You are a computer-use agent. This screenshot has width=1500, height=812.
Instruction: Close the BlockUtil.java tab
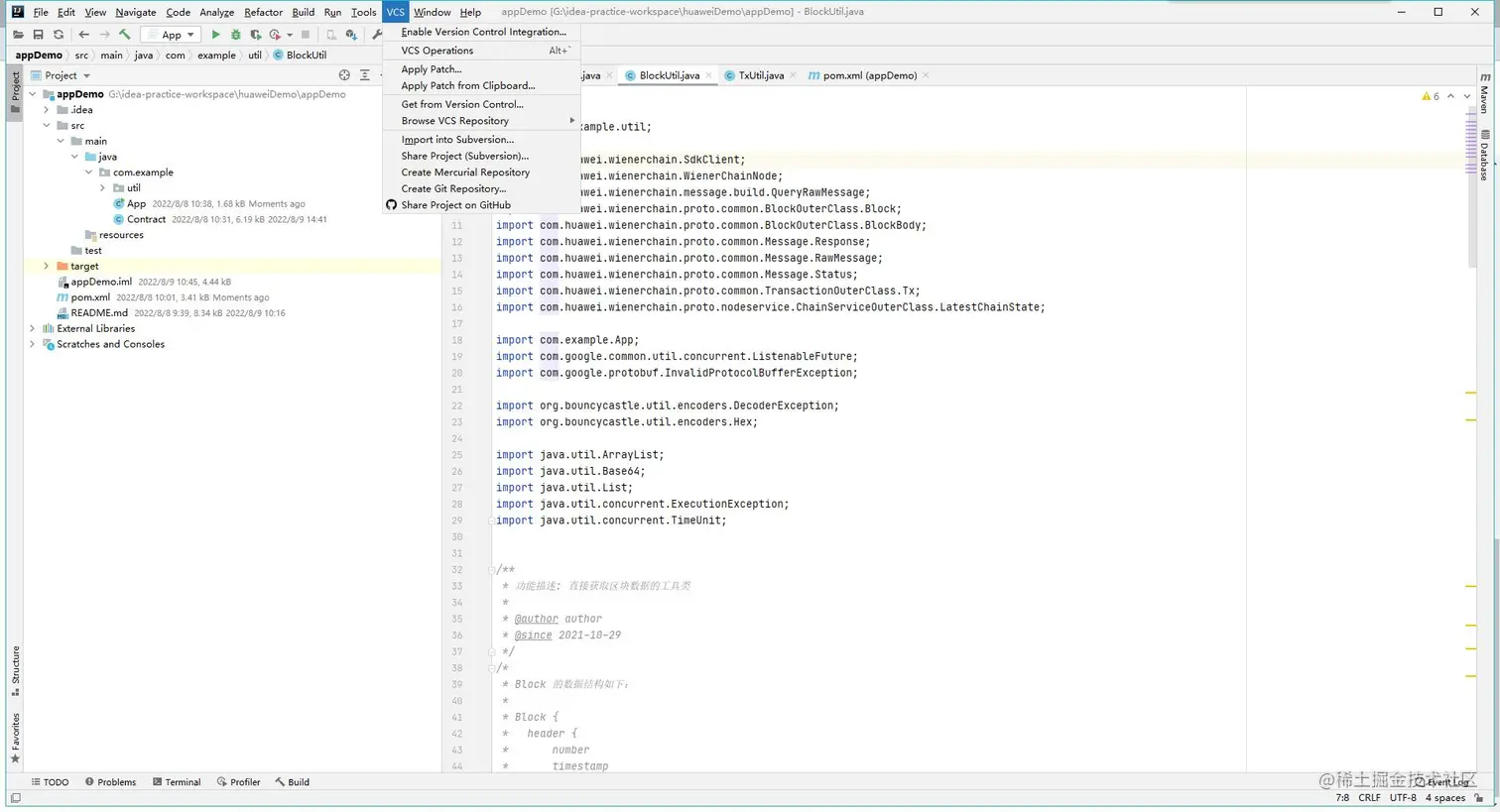709,75
